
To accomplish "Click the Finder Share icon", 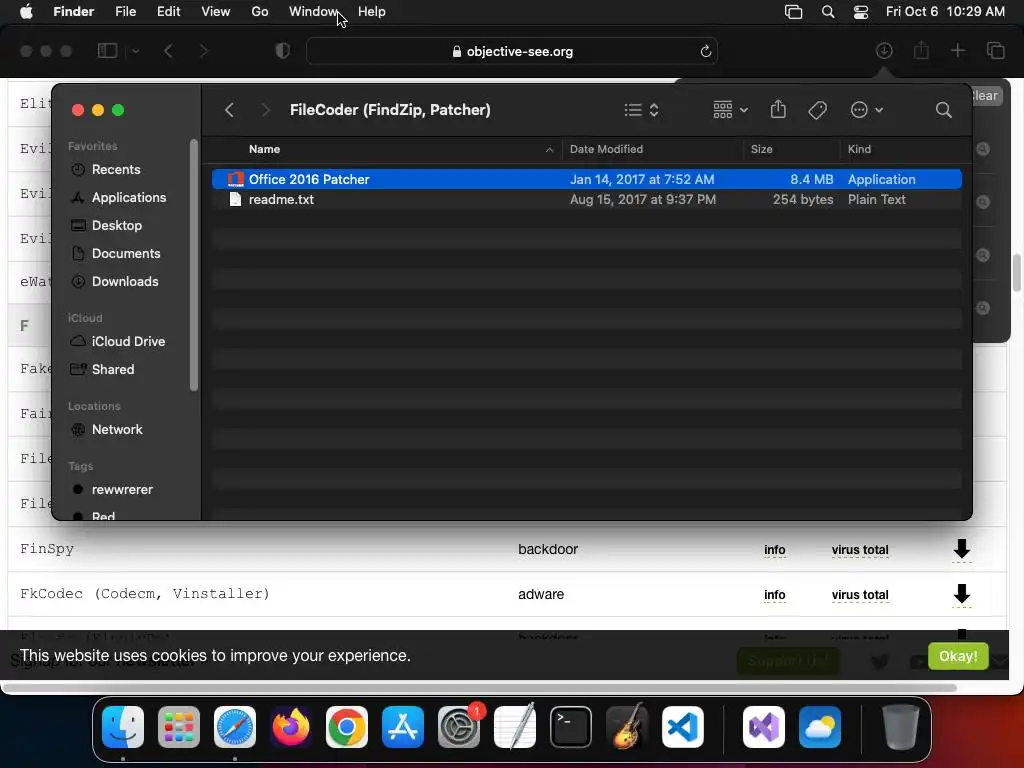I will click(778, 109).
